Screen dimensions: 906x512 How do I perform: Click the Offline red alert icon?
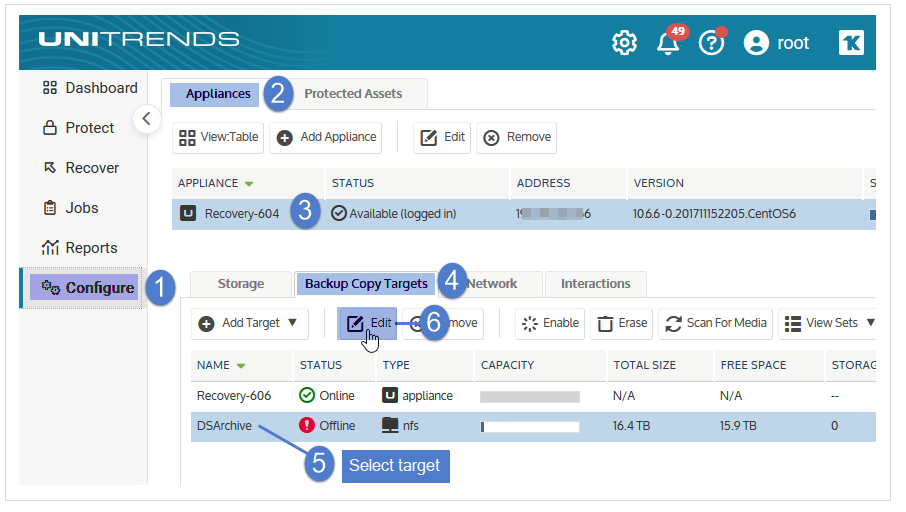(307, 425)
